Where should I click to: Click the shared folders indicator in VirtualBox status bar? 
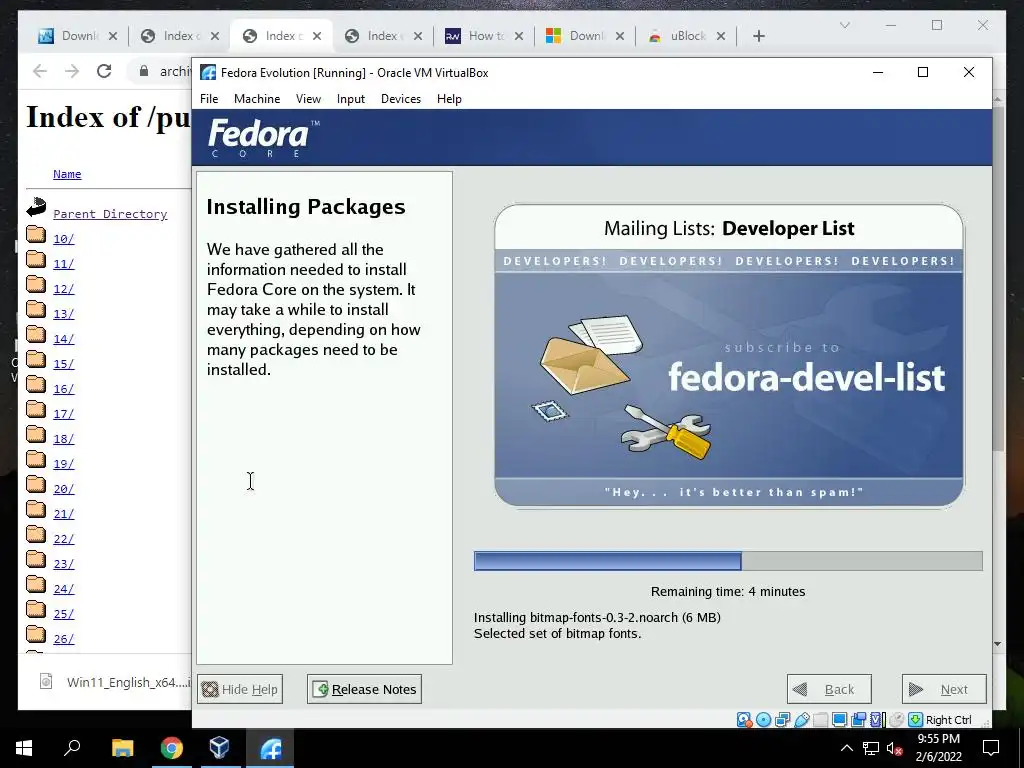coord(821,720)
